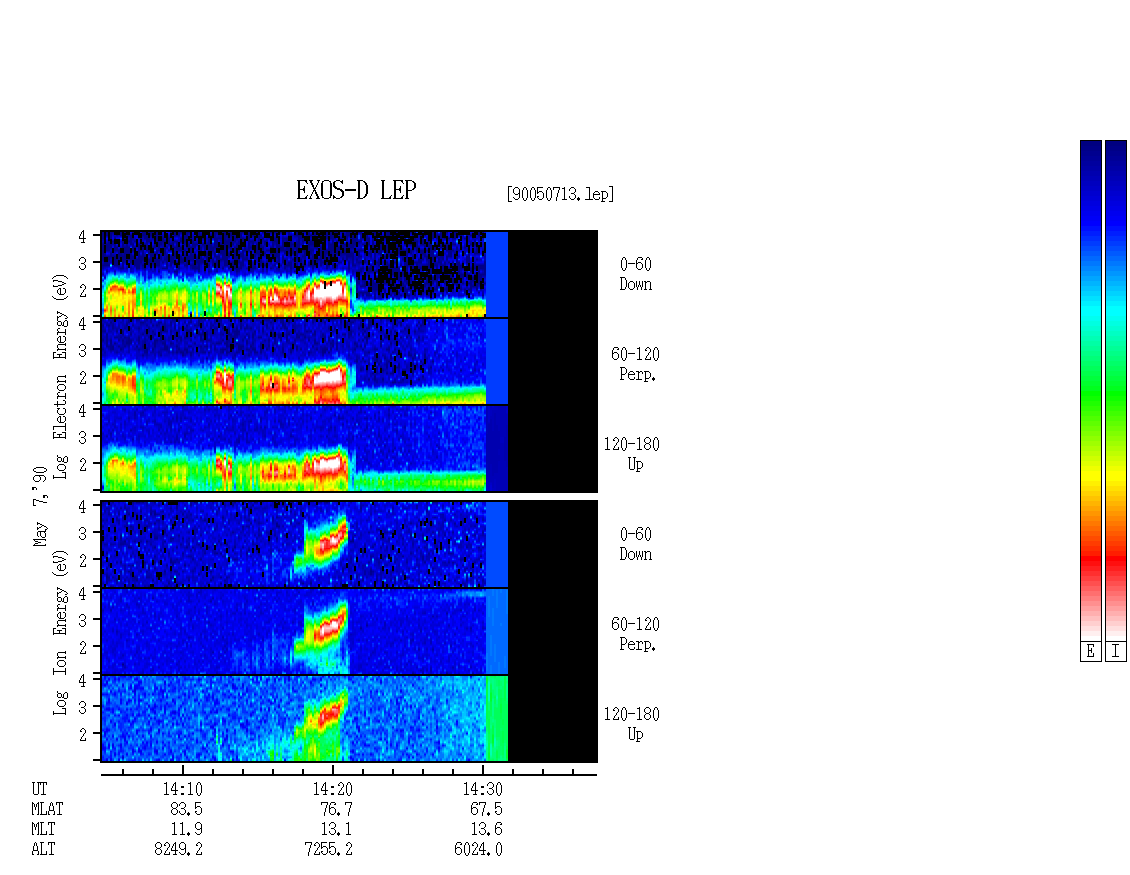Screen dimensions: 1130x875
Task: Click the EXOS-D LEP plot title
Action: pyautogui.click(x=356, y=190)
